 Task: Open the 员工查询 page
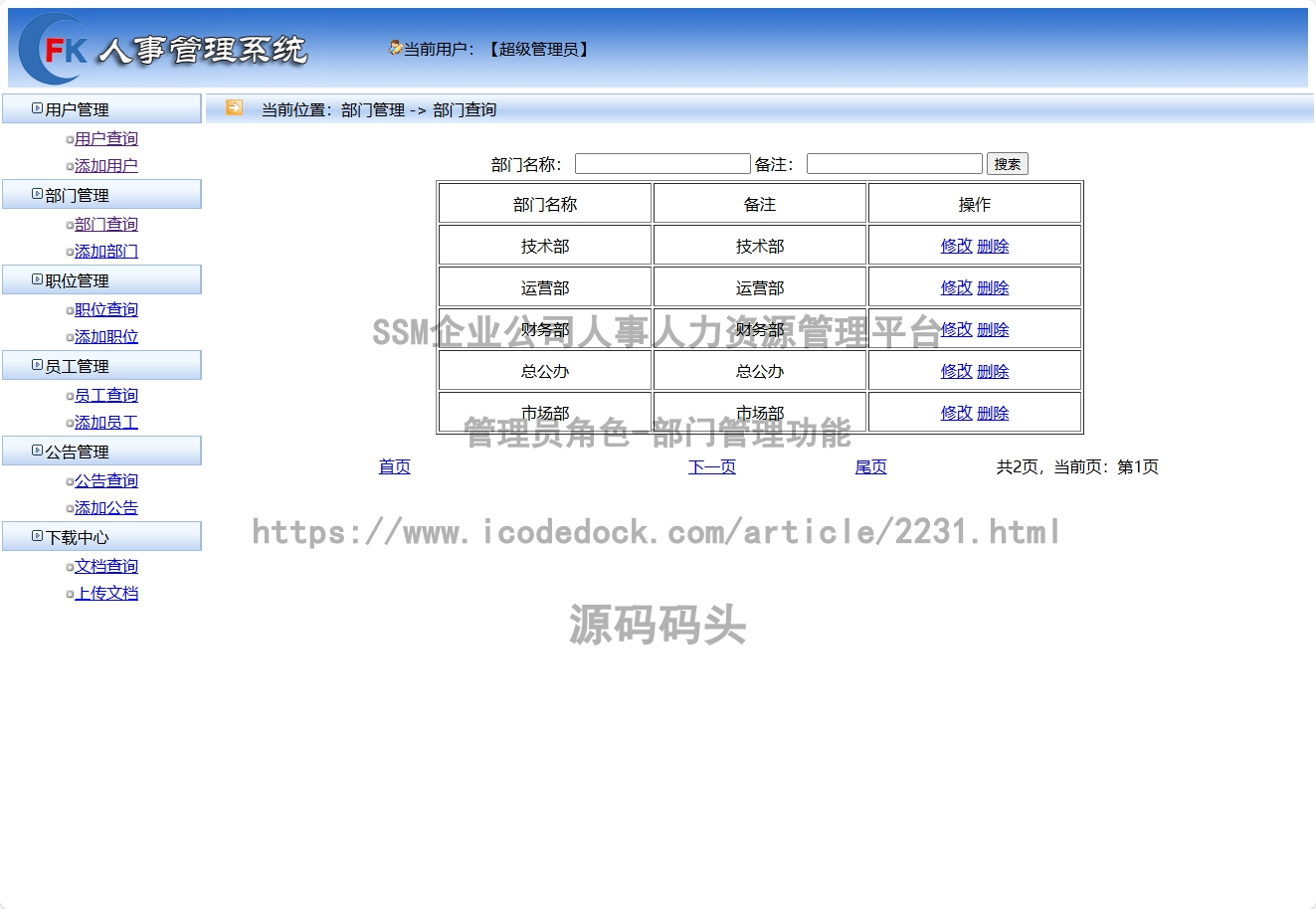(106, 395)
